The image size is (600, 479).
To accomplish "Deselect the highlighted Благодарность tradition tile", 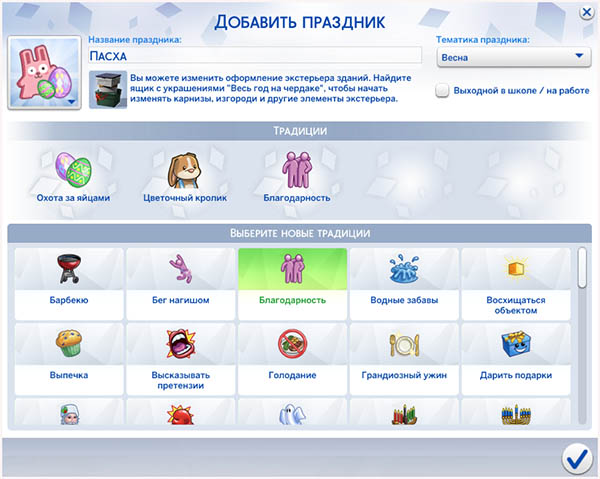I will click(292, 282).
